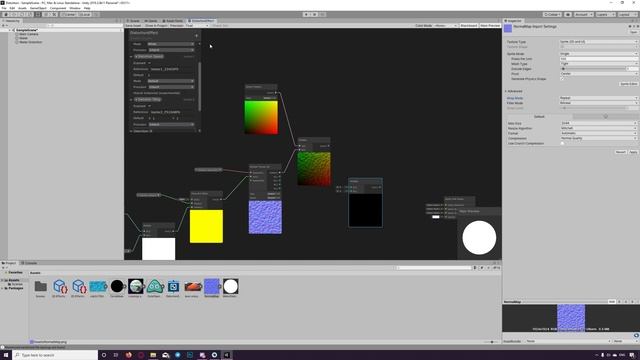Select the Move tool in Unity toolbar
This screenshot has width=640, height=360.
[14, 14]
